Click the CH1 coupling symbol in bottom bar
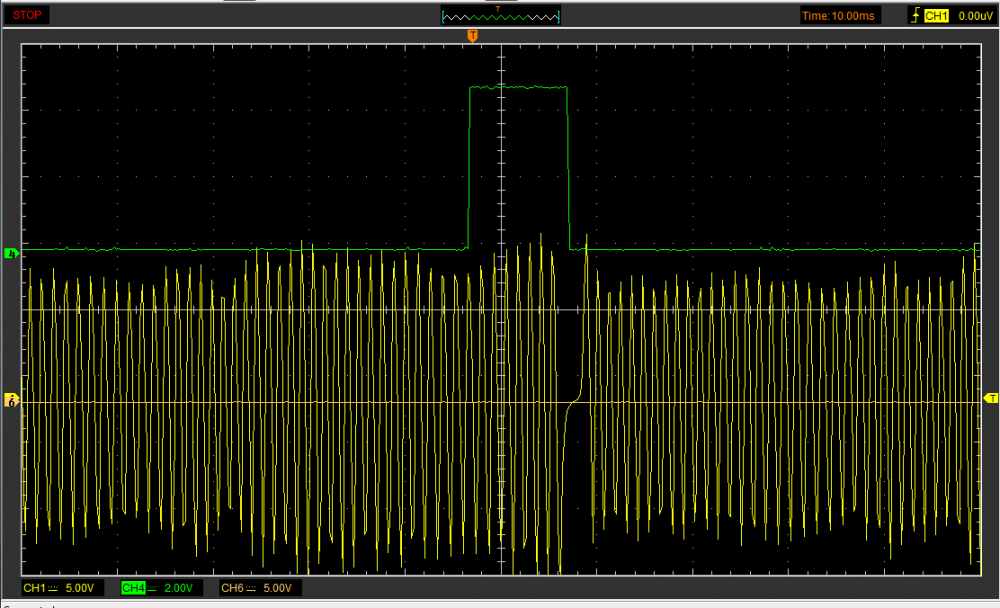1000x608 pixels. tap(54, 588)
